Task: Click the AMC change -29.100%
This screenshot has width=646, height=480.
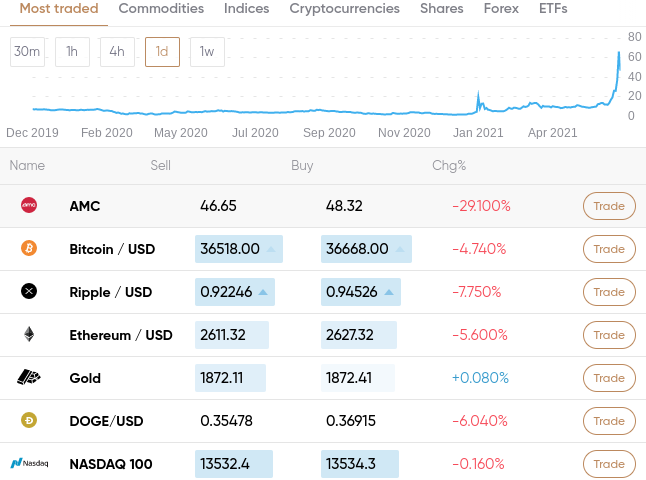Action: tap(481, 206)
